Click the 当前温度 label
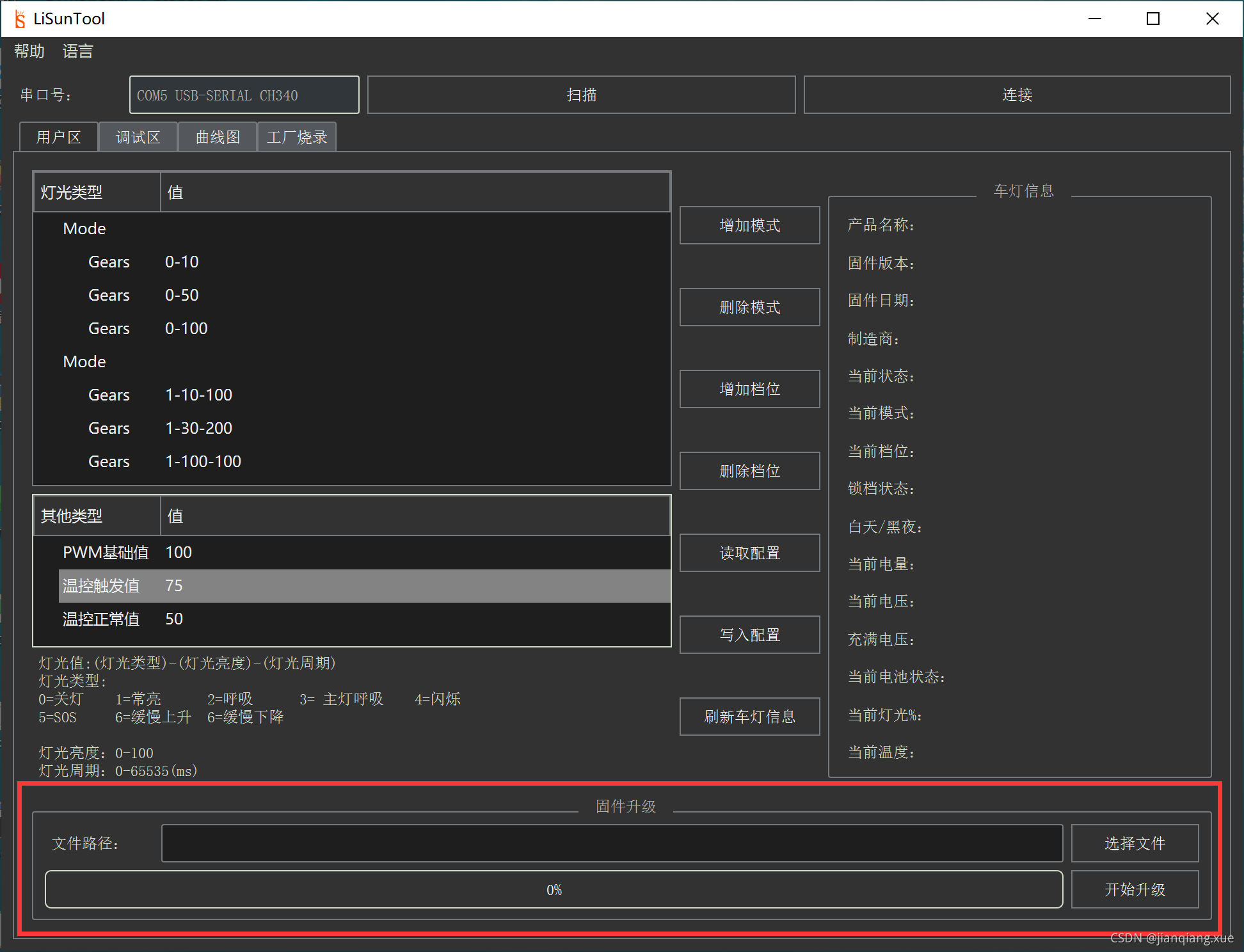The width and height of the screenshot is (1244, 952). click(x=881, y=752)
